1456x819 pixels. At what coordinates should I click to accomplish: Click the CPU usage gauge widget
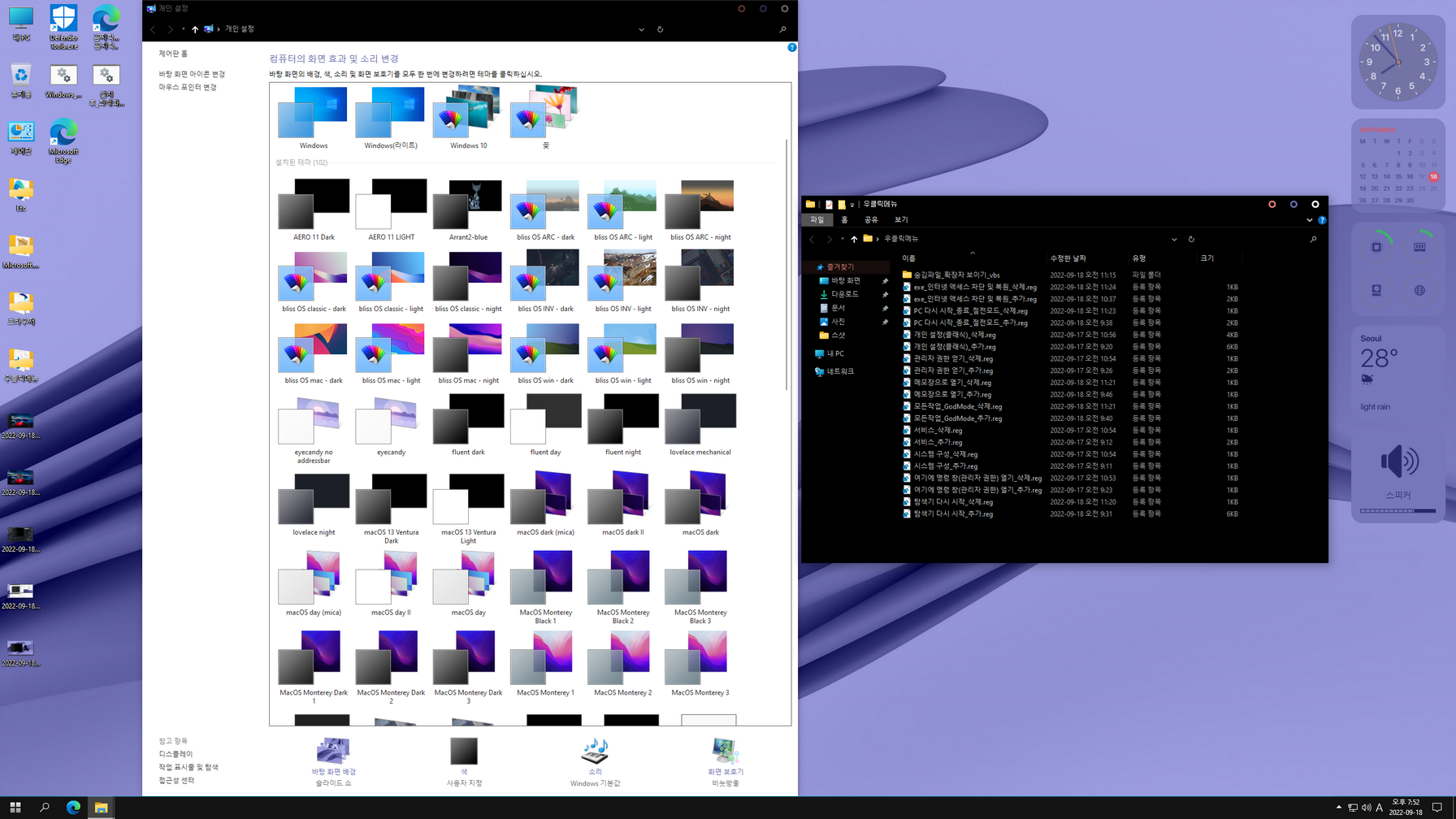1376,247
